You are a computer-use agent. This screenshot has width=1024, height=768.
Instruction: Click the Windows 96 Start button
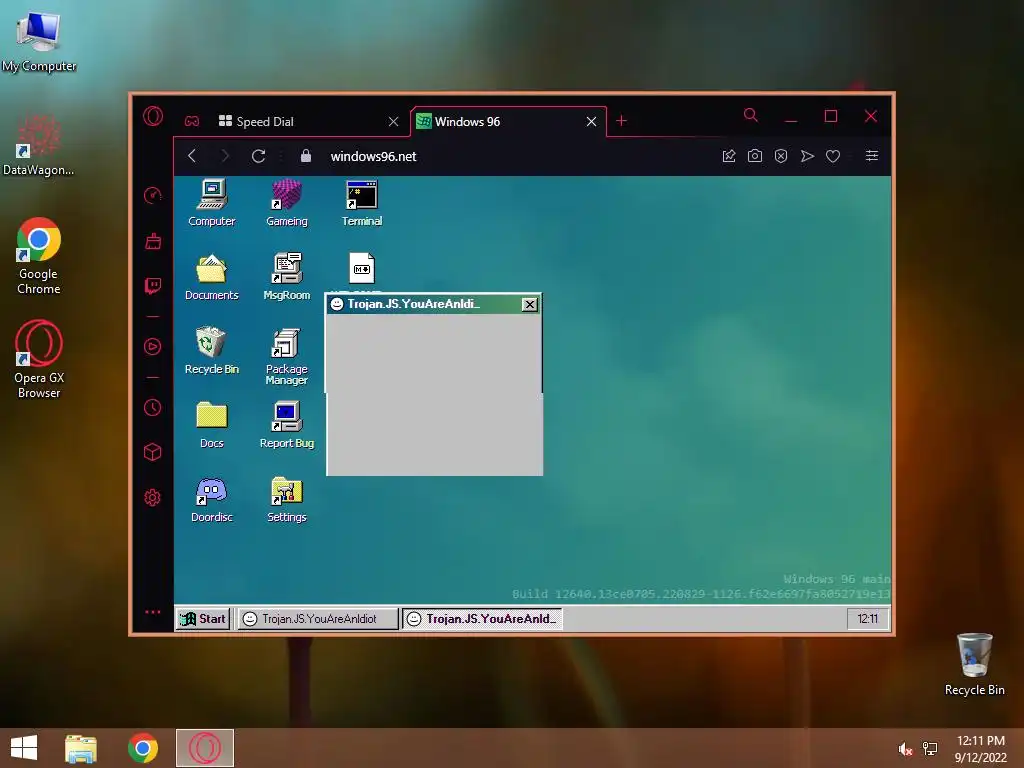[x=203, y=618]
